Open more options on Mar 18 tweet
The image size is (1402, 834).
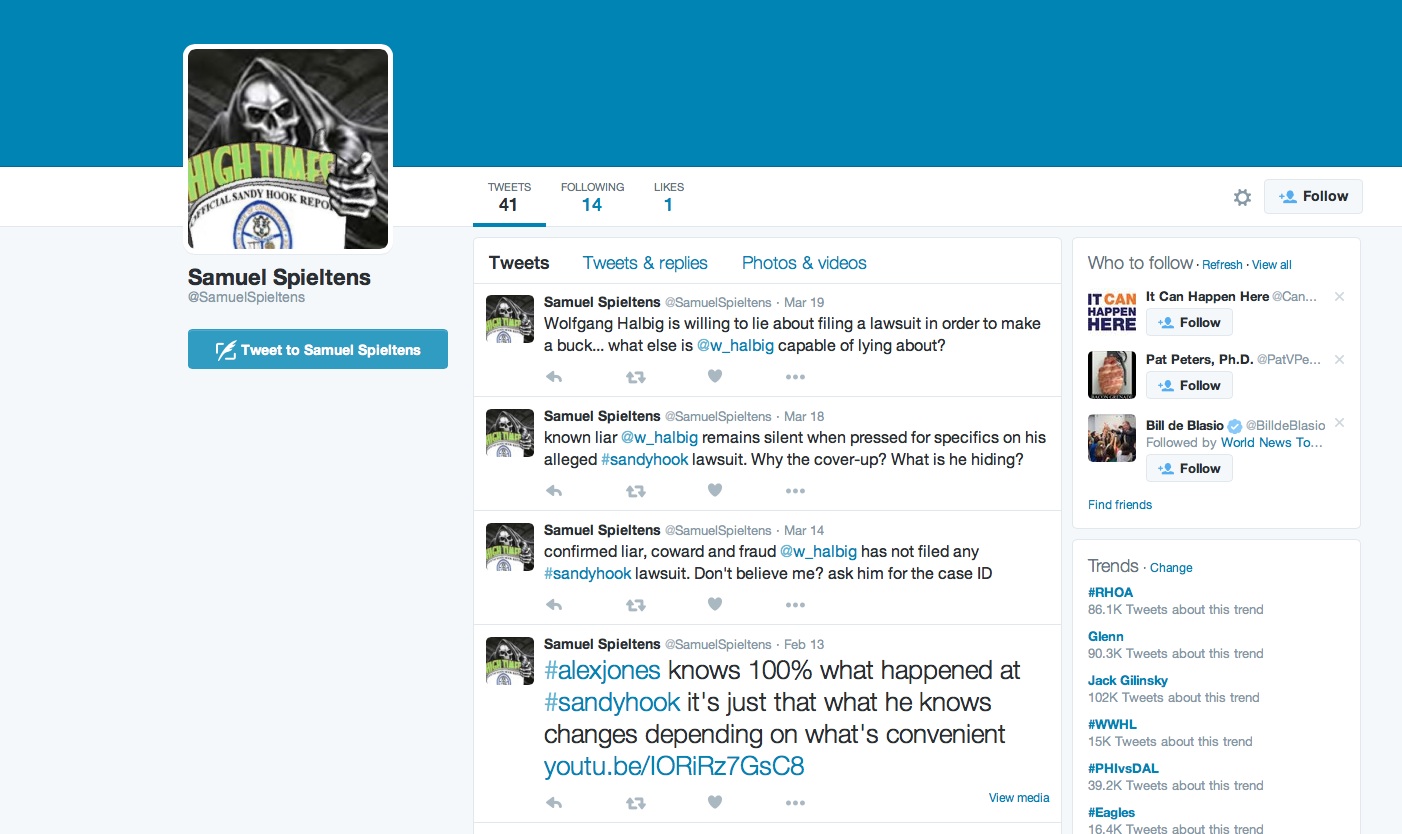(795, 491)
